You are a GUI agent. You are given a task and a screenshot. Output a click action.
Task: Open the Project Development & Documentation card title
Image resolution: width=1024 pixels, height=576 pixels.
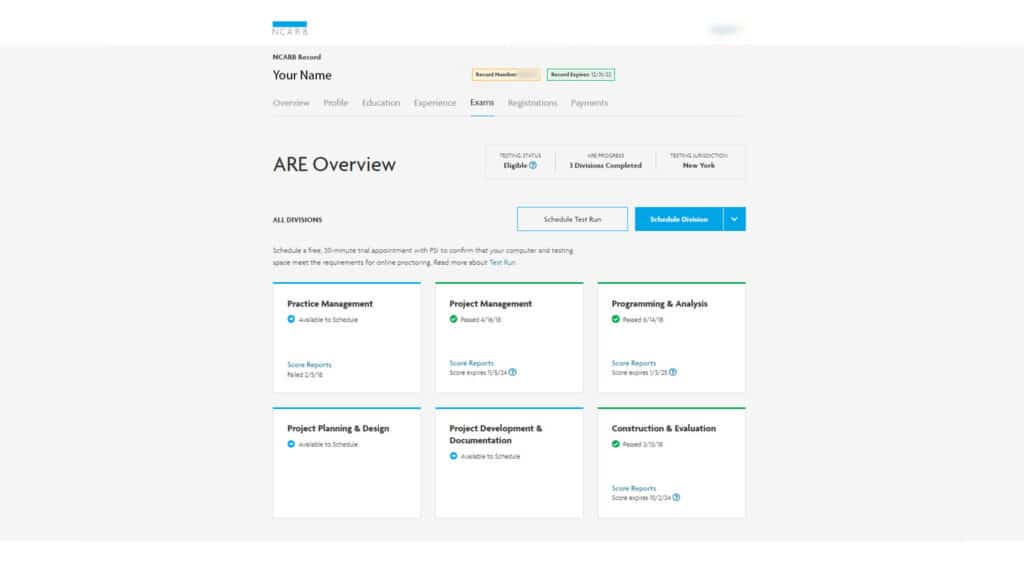pos(496,434)
